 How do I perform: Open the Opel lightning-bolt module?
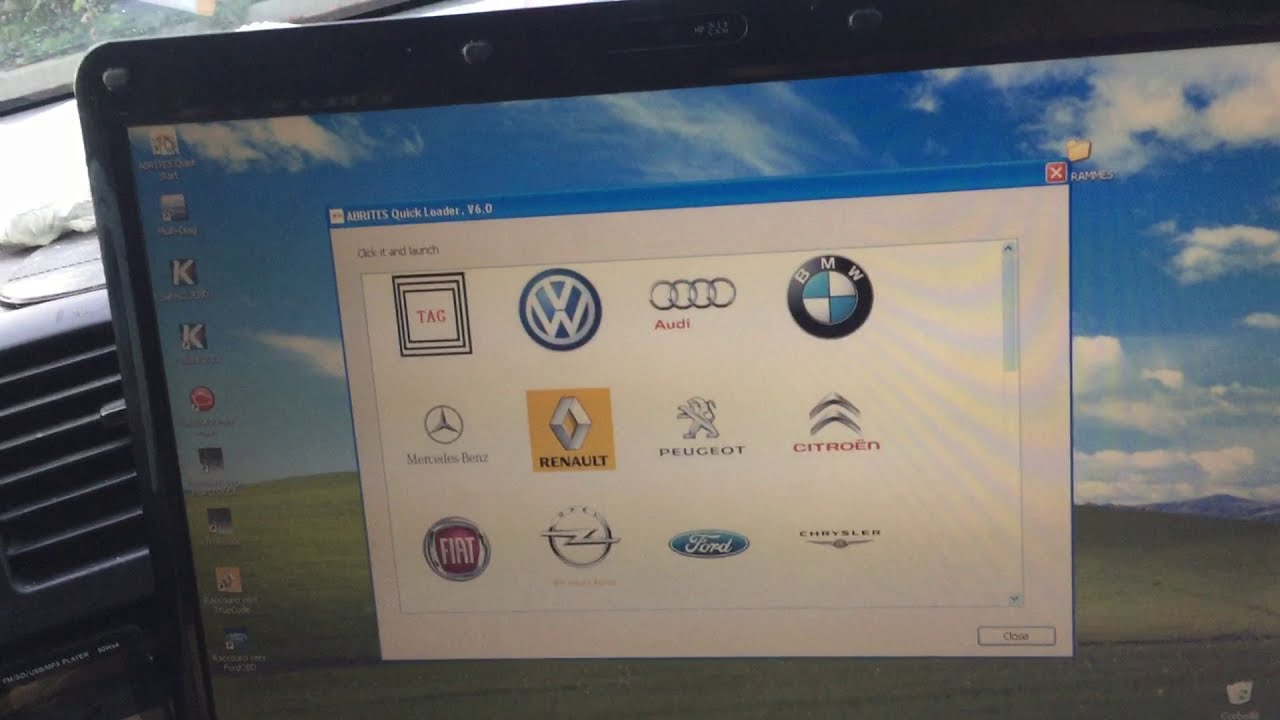[x=580, y=543]
